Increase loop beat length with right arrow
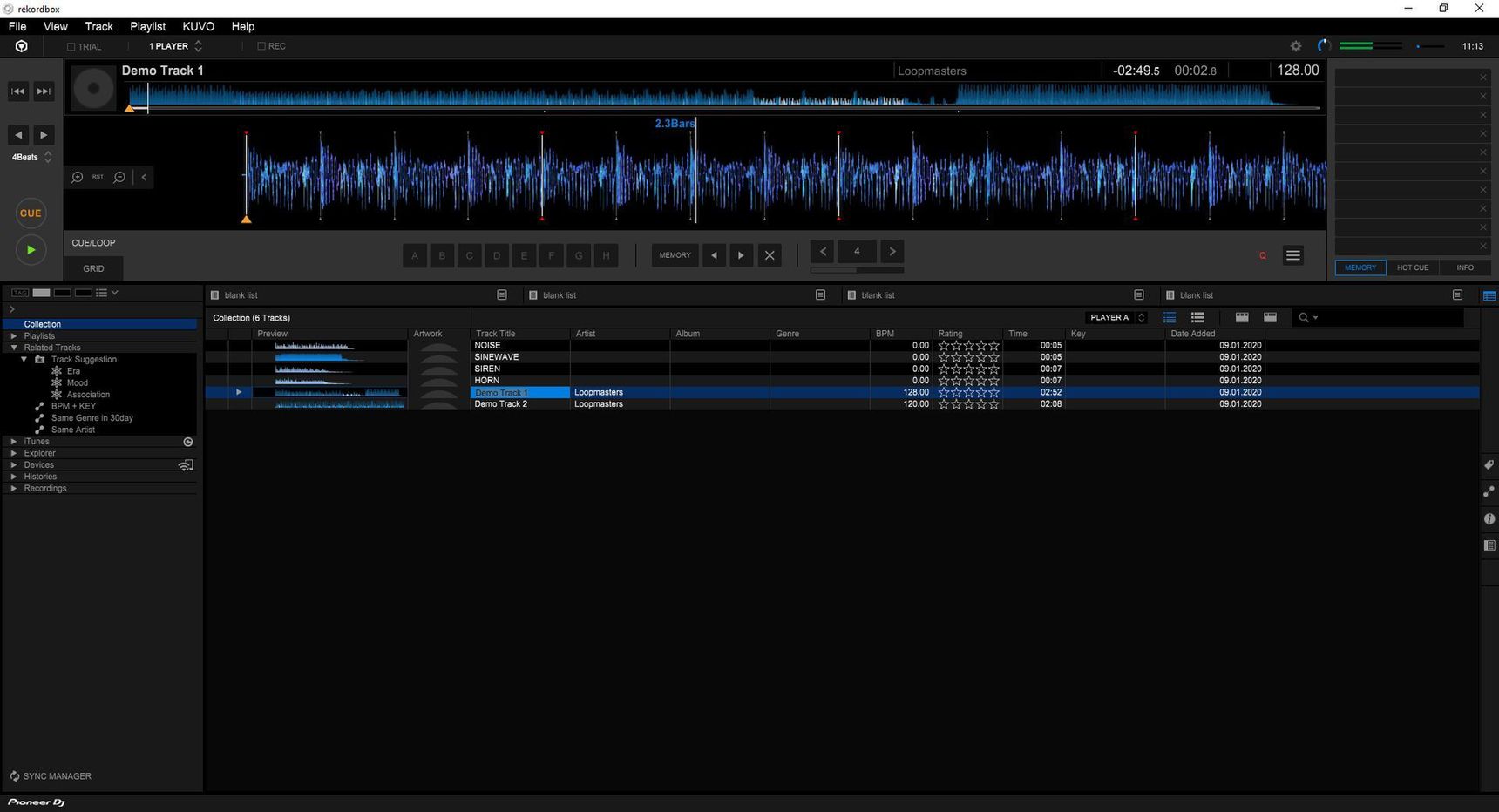 (892, 251)
